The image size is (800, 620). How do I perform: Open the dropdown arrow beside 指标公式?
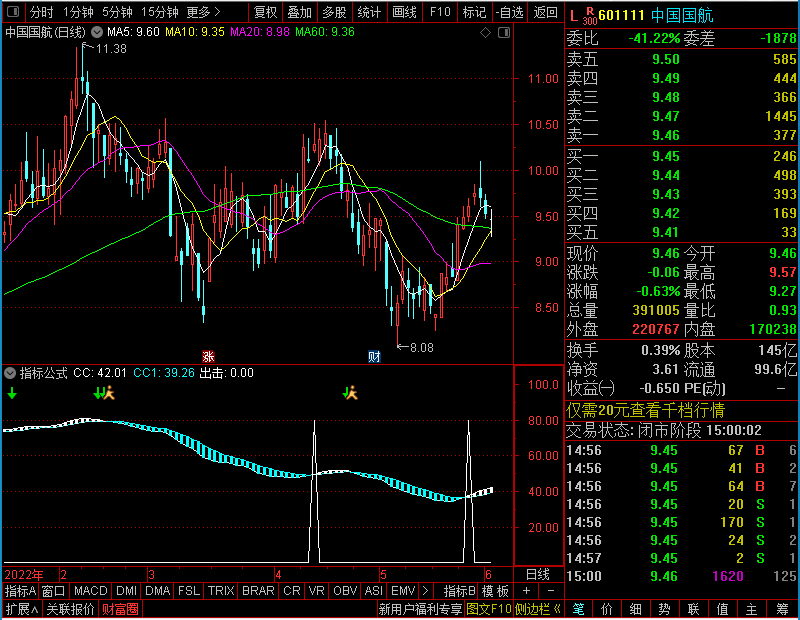click(x=10, y=373)
